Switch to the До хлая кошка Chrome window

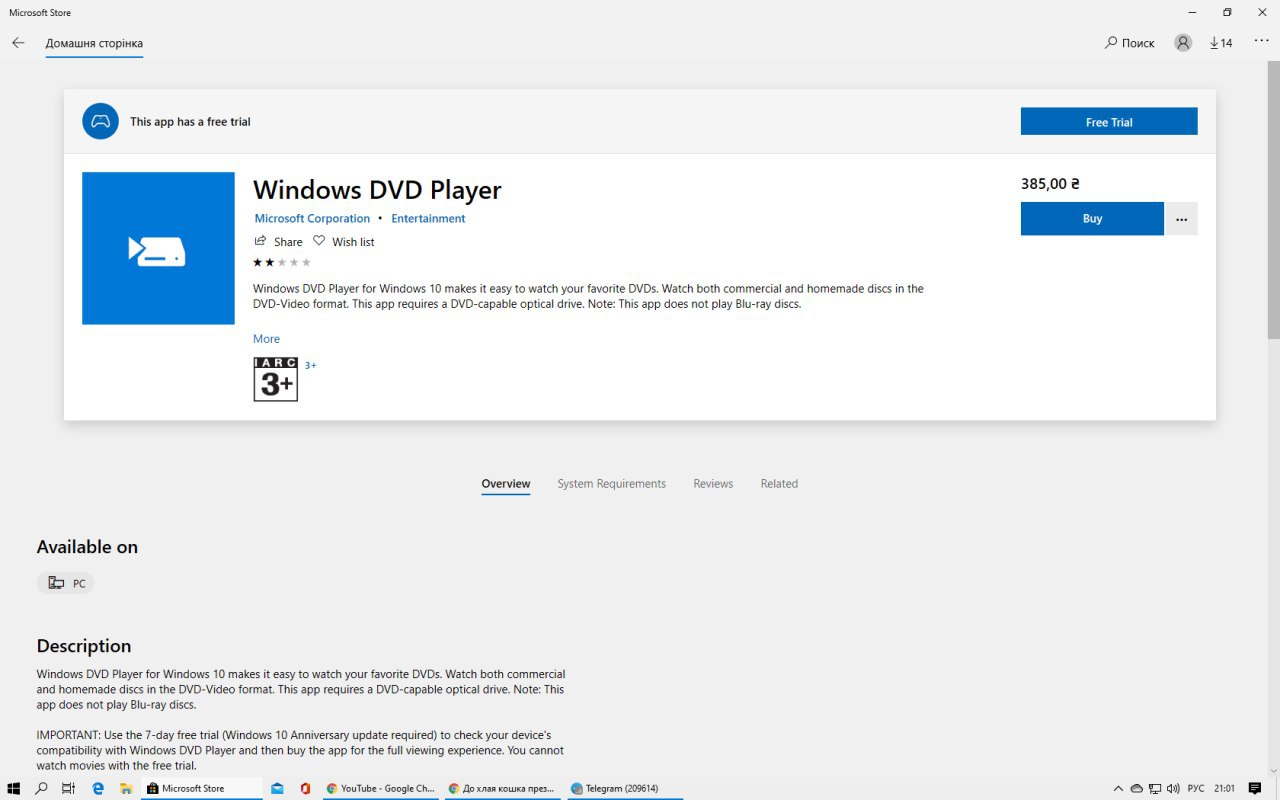(x=503, y=788)
